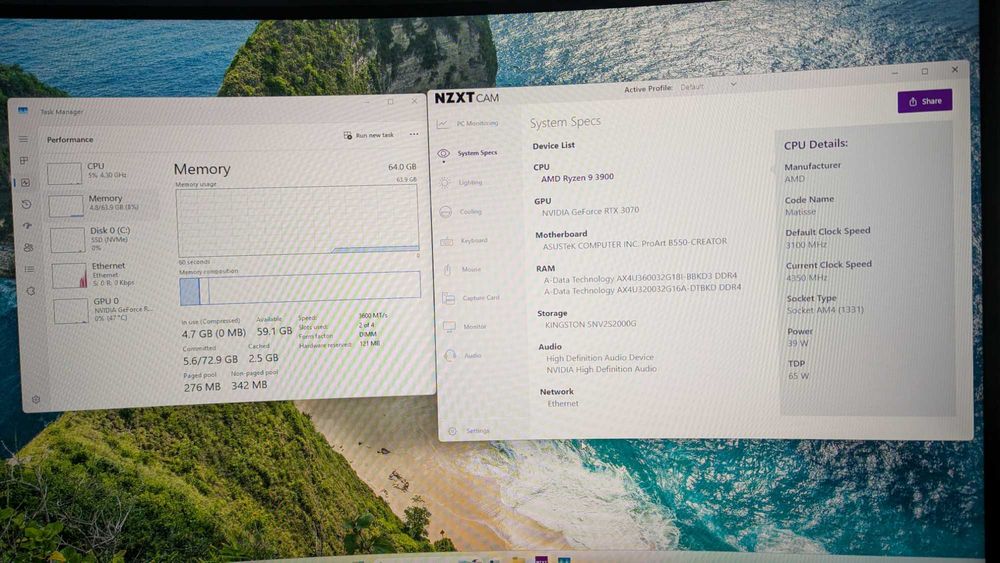
Task: Open Monitor in NZXT CAM sidebar
Action: click(x=466, y=327)
